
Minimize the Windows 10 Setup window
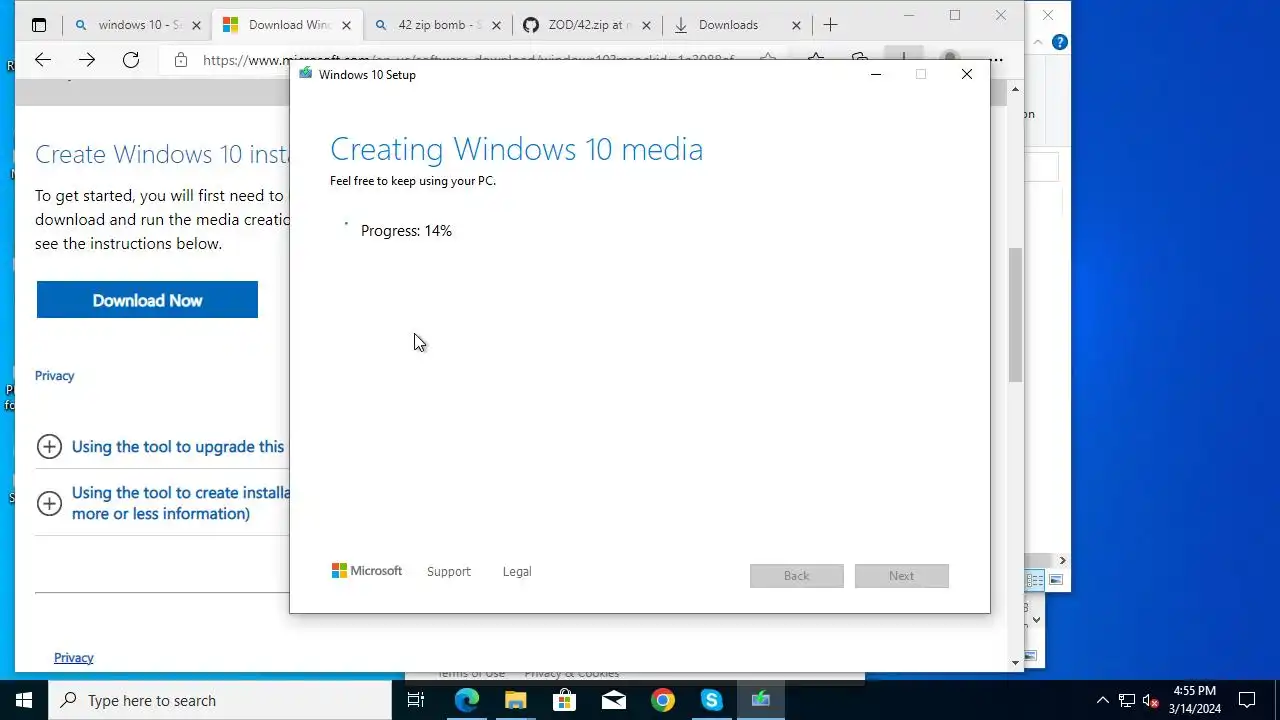[x=876, y=74]
